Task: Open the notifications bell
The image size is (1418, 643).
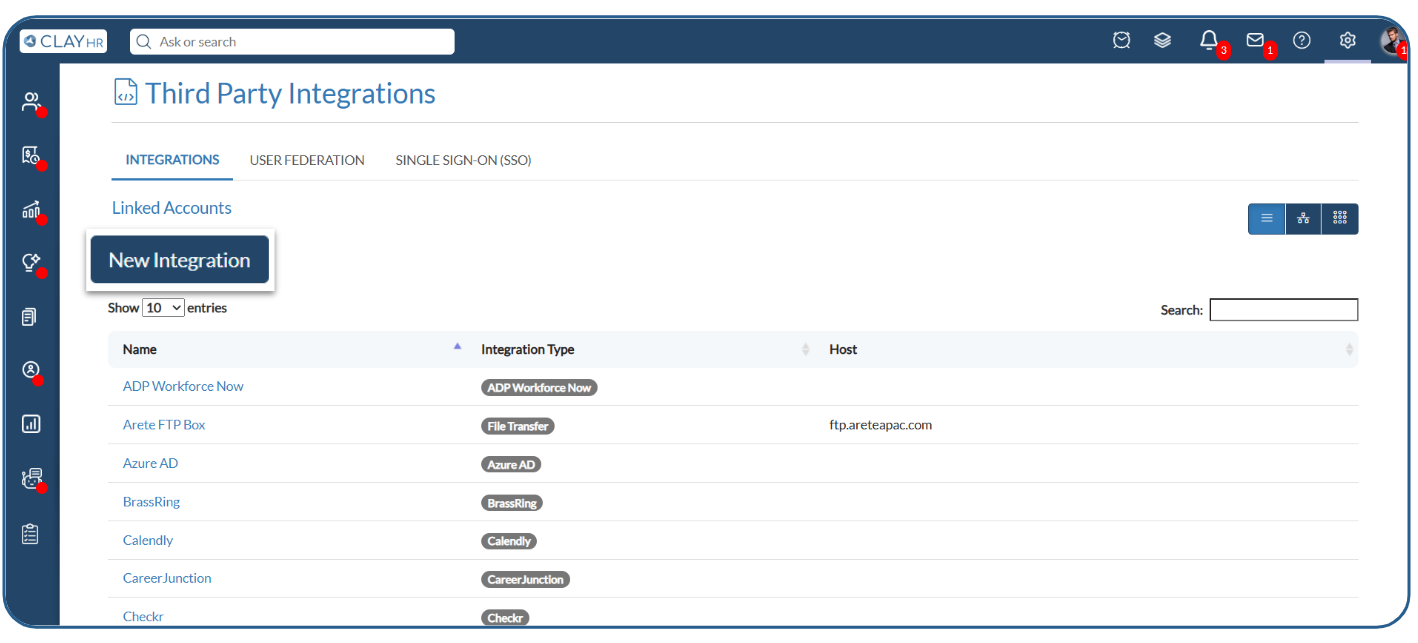Action: tap(1209, 40)
